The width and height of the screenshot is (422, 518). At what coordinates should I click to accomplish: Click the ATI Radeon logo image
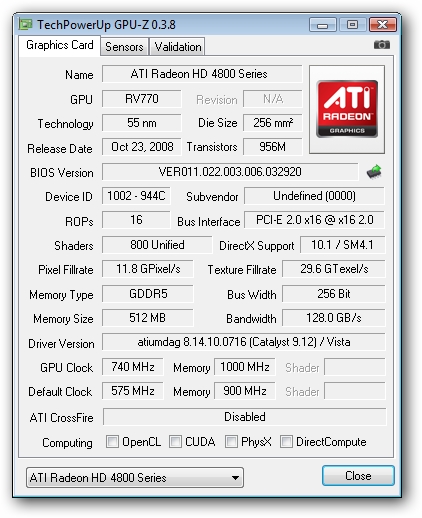point(347,109)
